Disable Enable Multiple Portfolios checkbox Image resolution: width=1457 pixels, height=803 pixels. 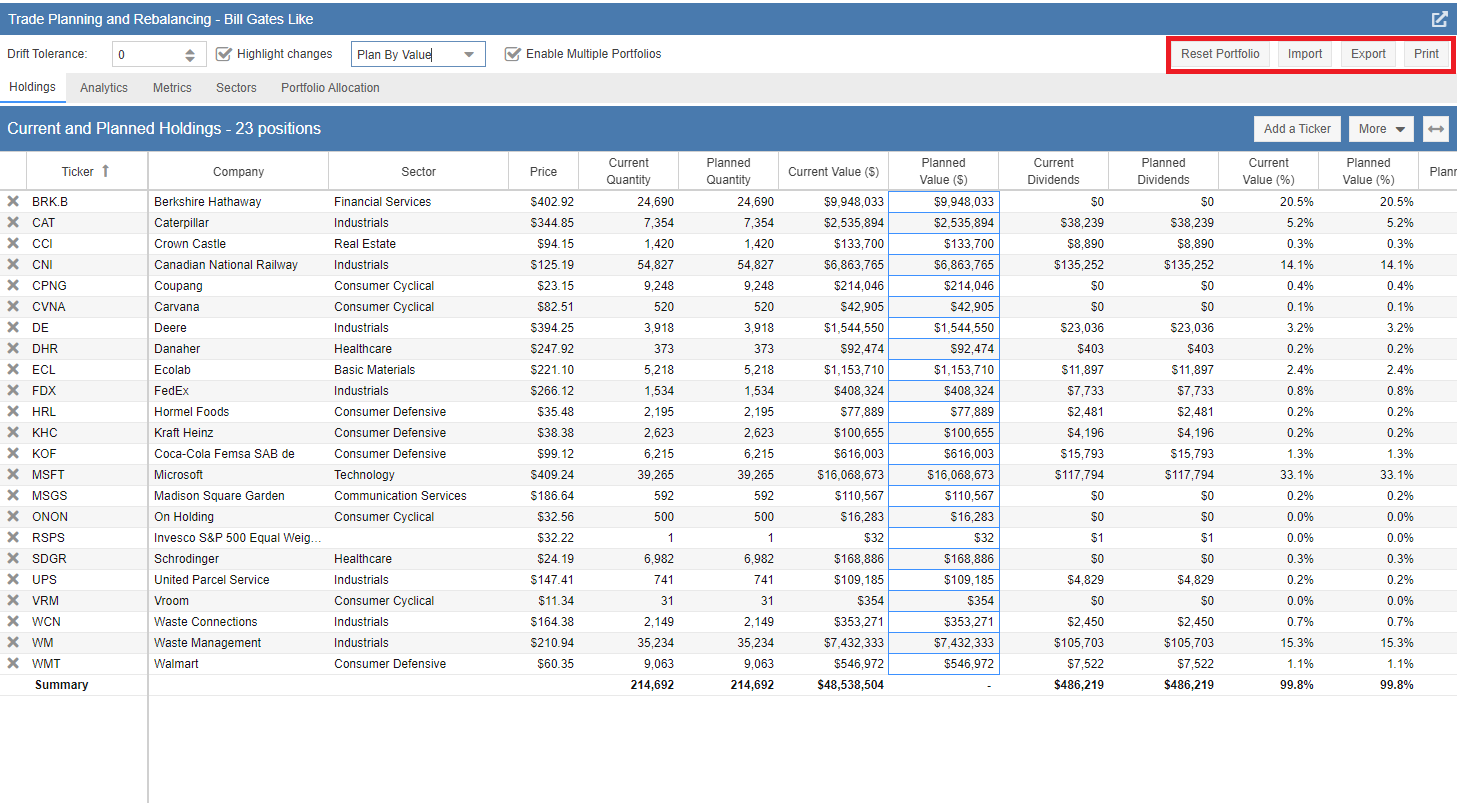[513, 54]
